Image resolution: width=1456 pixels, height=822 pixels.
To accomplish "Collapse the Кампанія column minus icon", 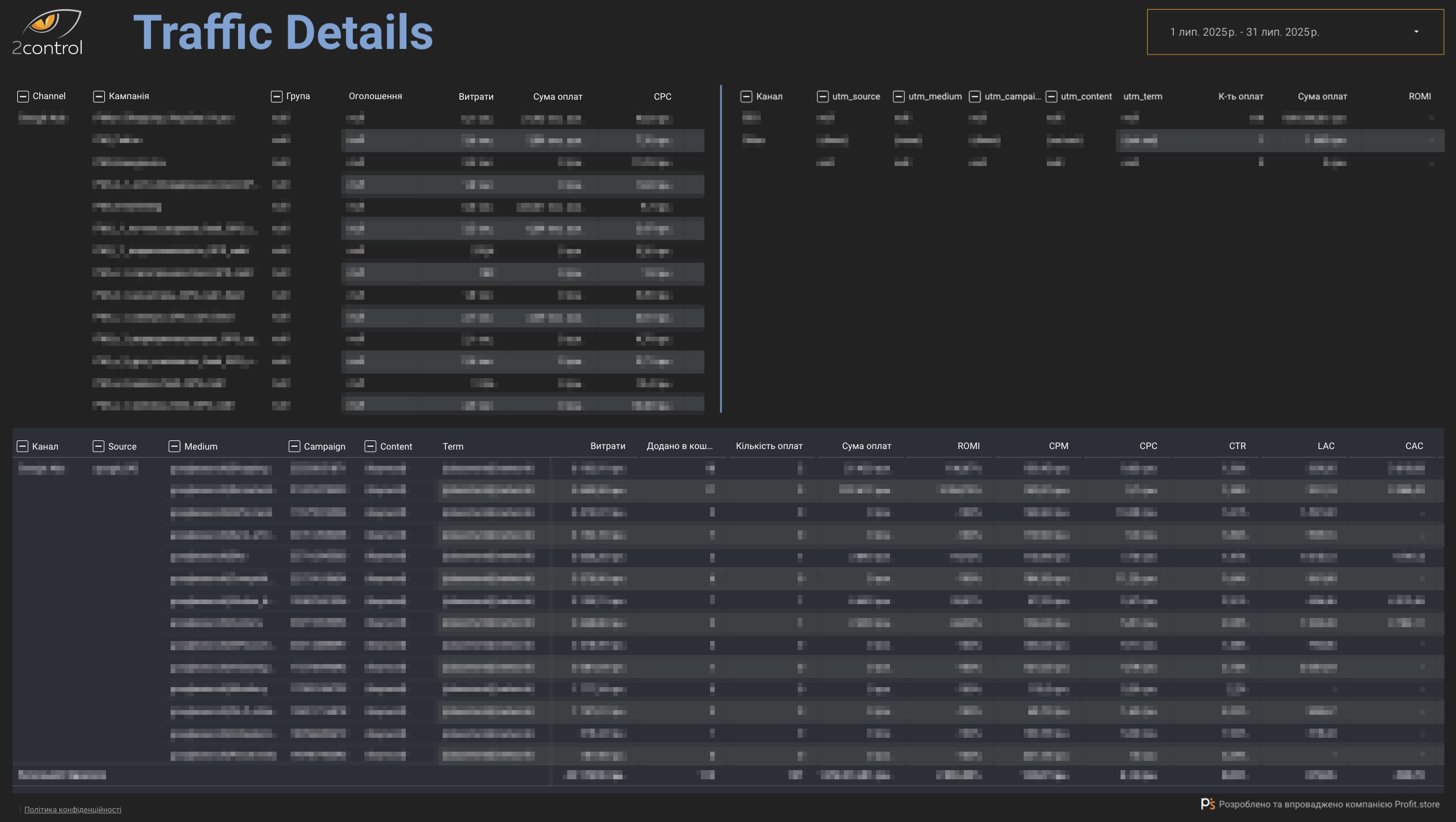I will coord(99,96).
